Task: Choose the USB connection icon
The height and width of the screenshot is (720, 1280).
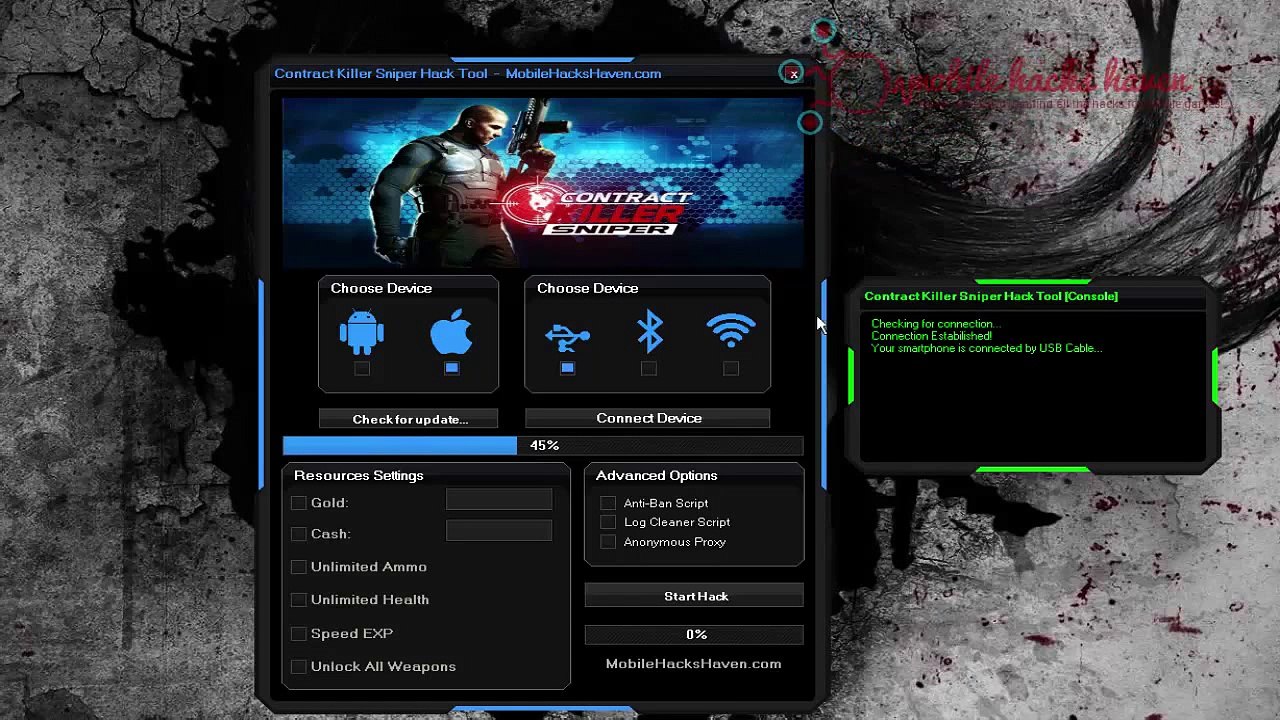Action: [567, 337]
